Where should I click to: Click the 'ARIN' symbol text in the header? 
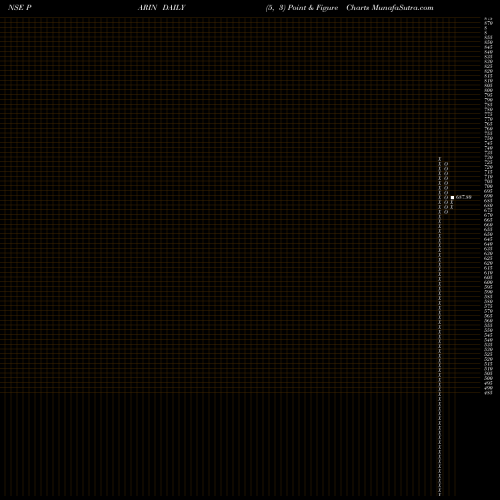pos(147,8)
